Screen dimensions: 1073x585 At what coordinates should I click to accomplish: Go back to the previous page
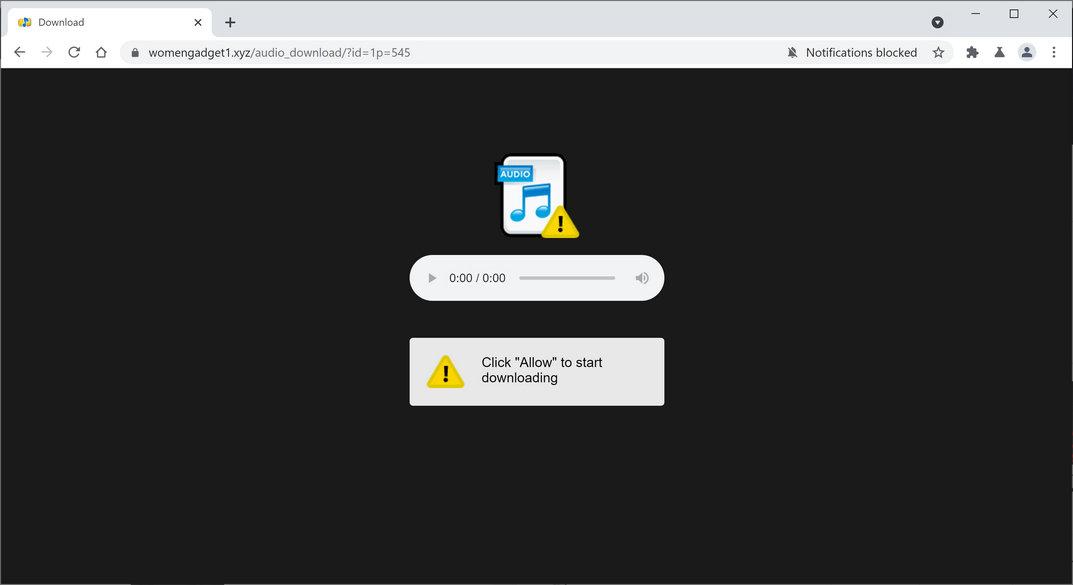click(20, 52)
